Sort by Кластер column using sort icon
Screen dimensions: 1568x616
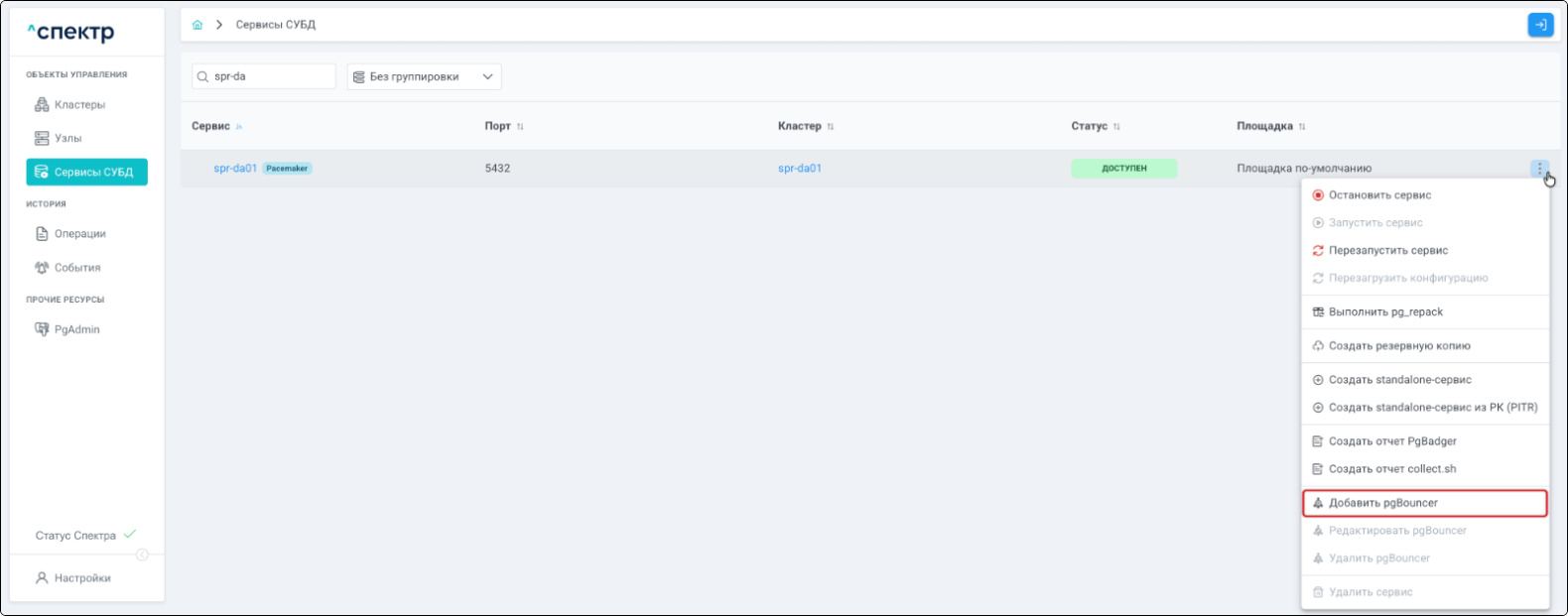coord(831,127)
